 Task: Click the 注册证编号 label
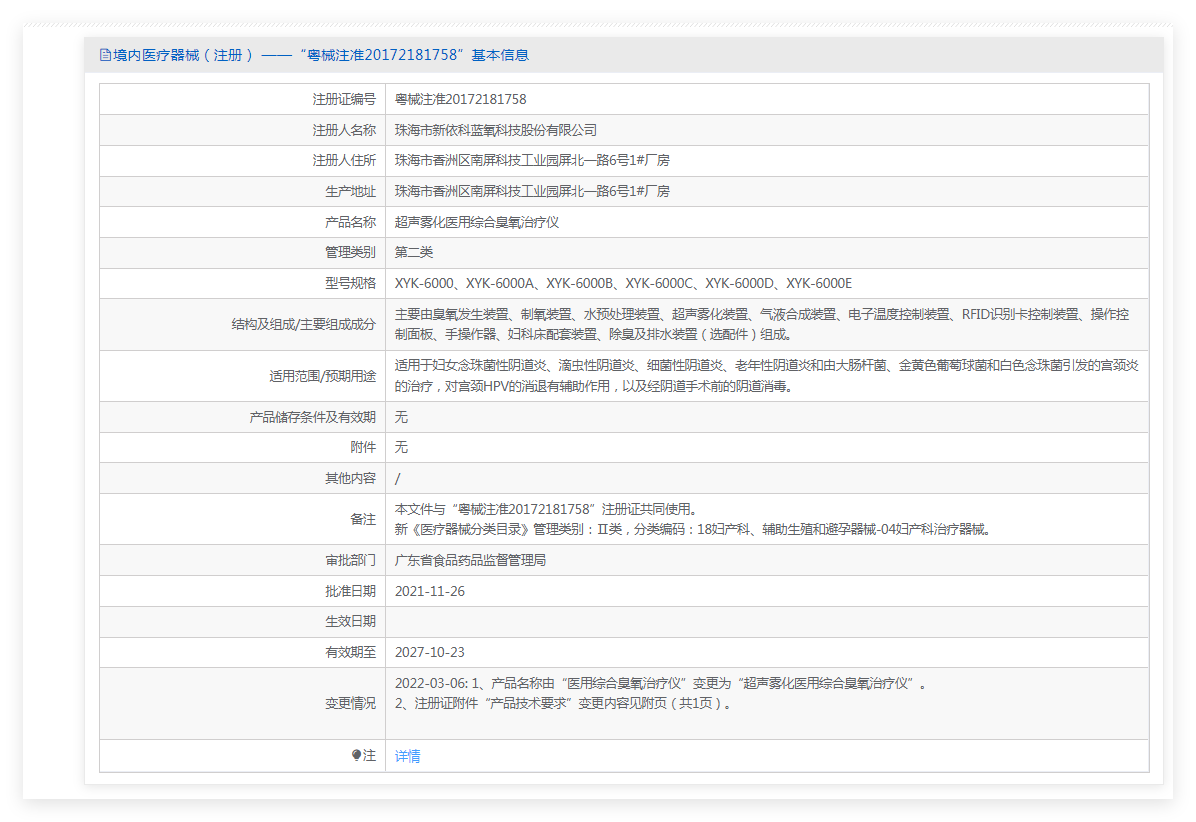[x=344, y=99]
